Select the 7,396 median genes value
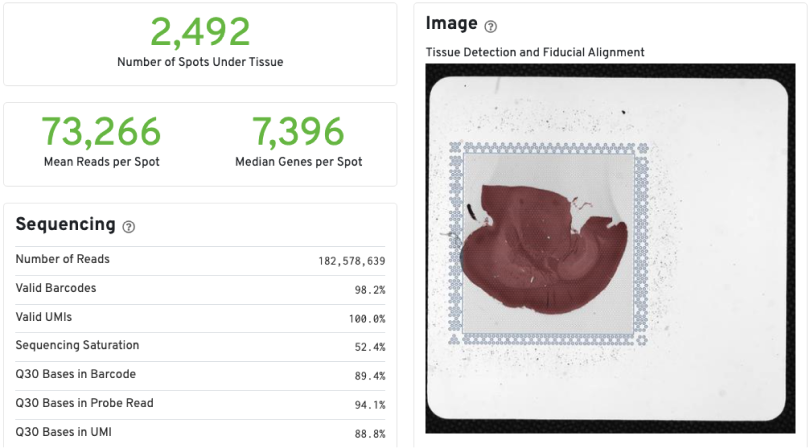Viewport: 810px width, 448px height. 298,131
